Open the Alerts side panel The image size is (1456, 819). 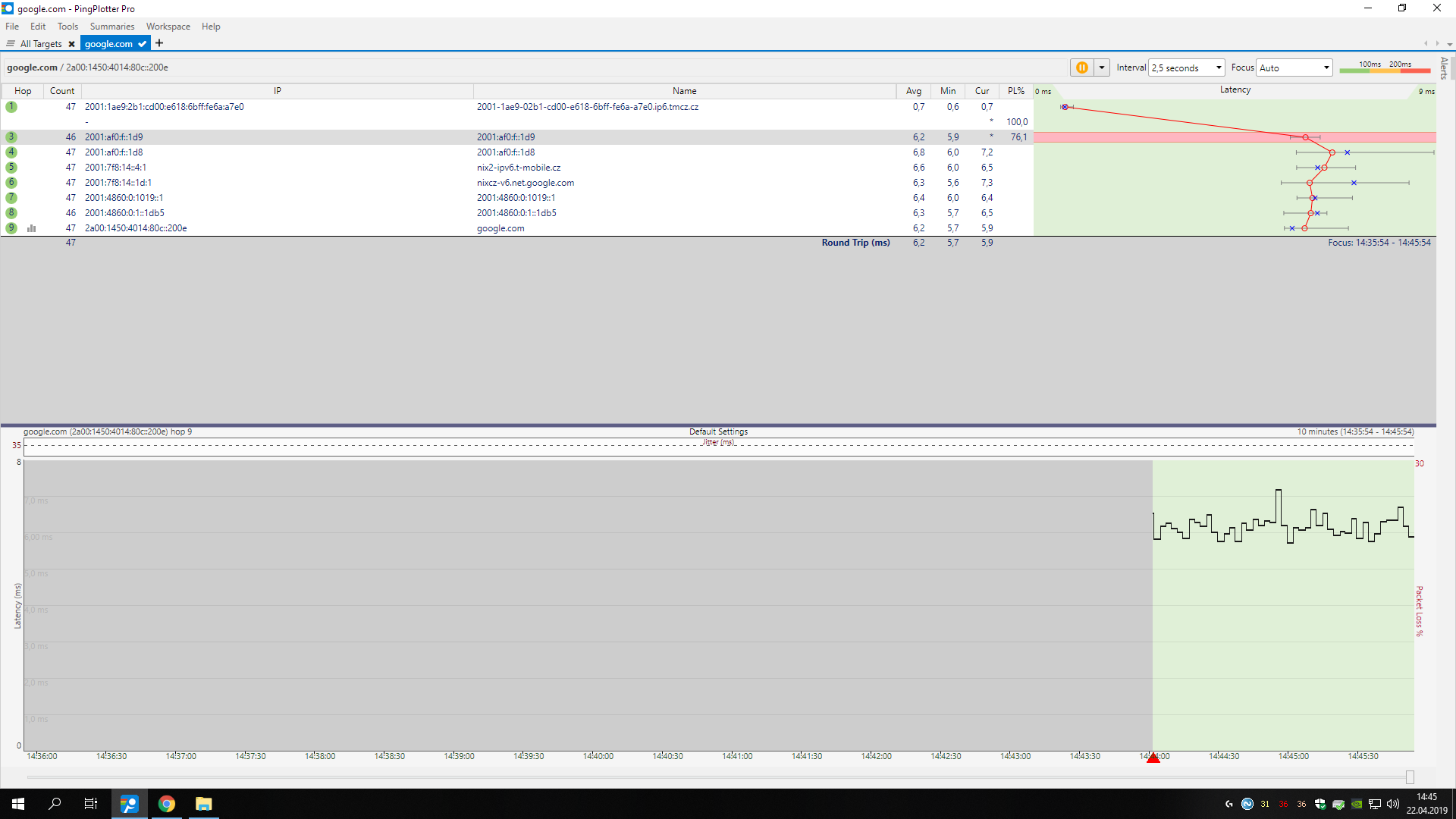pyautogui.click(x=1444, y=68)
